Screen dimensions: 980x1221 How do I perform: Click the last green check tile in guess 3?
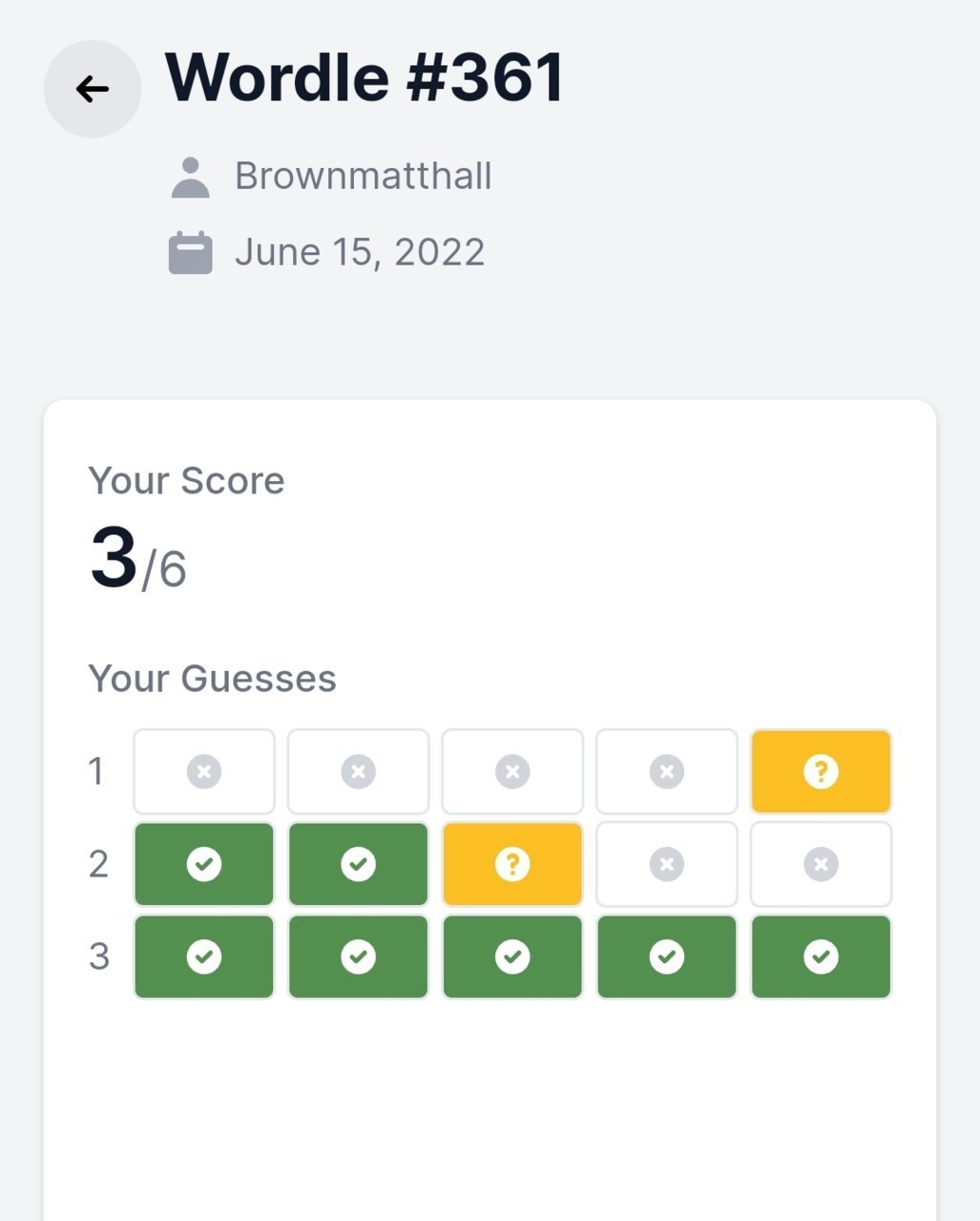pyautogui.click(x=821, y=957)
